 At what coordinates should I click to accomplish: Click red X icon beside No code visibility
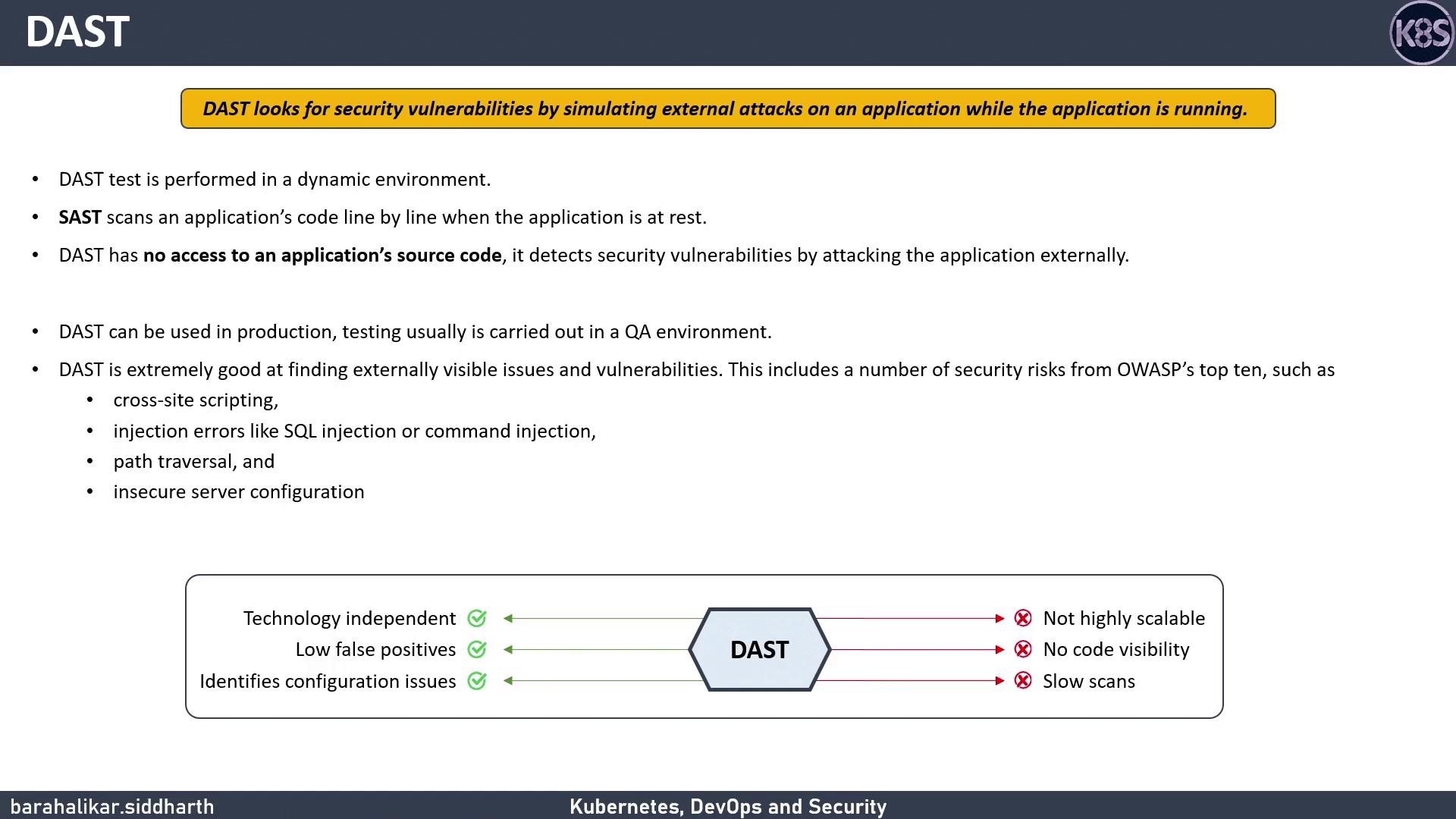point(1023,650)
